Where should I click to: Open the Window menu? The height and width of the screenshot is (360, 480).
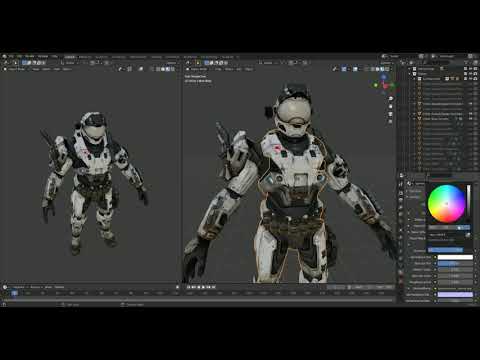[43, 56]
